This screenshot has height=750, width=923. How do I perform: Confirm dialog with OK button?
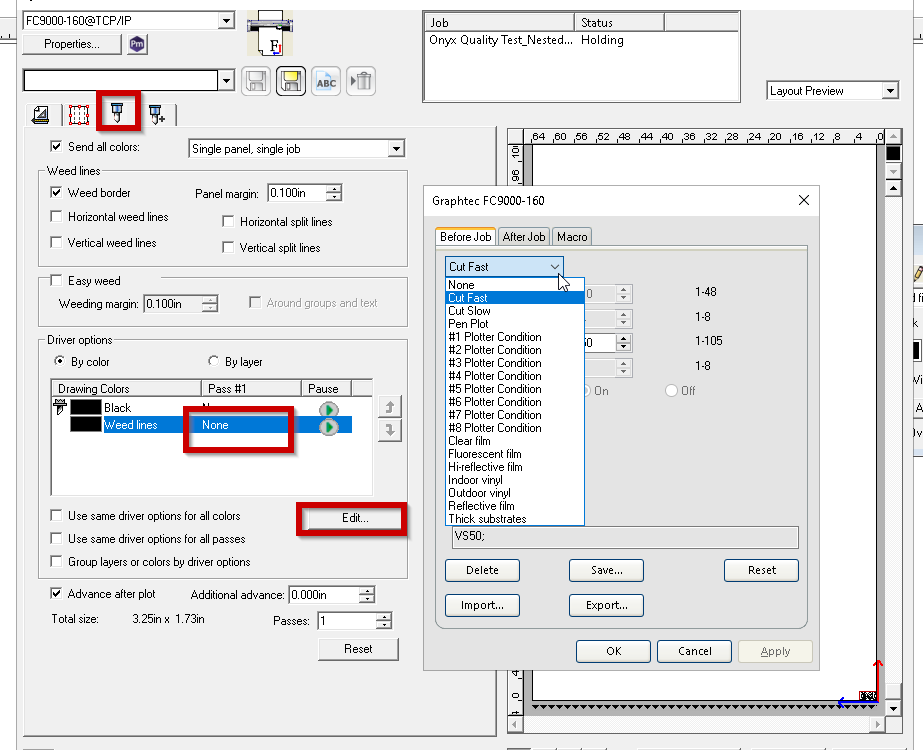click(613, 651)
